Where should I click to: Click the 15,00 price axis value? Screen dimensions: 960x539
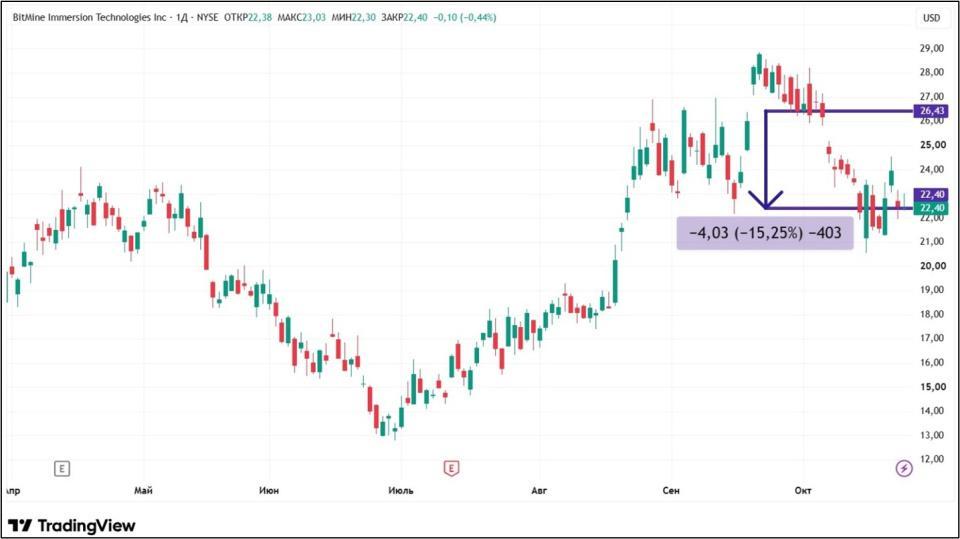pos(932,386)
